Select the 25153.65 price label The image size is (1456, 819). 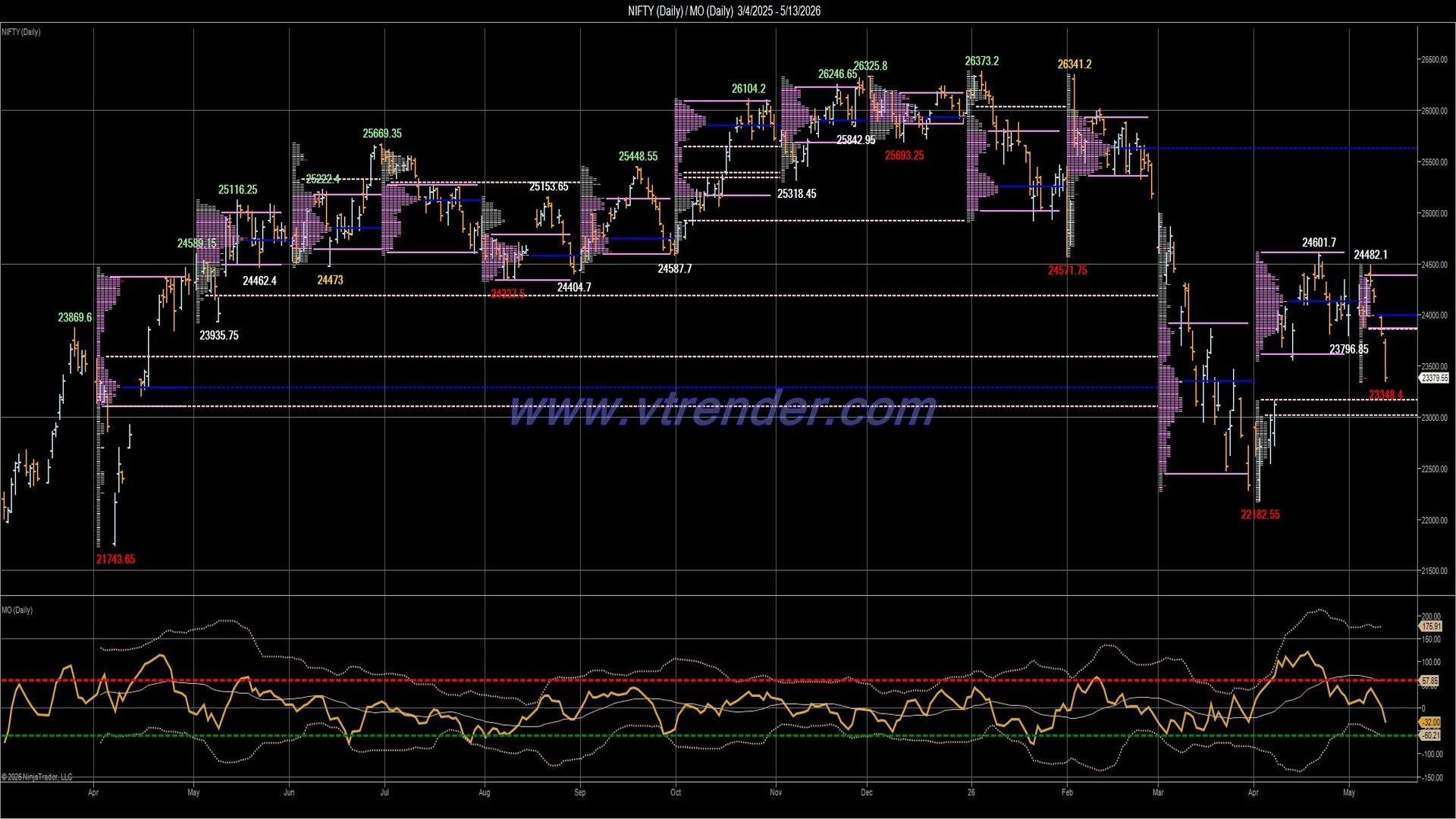pos(548,187)
